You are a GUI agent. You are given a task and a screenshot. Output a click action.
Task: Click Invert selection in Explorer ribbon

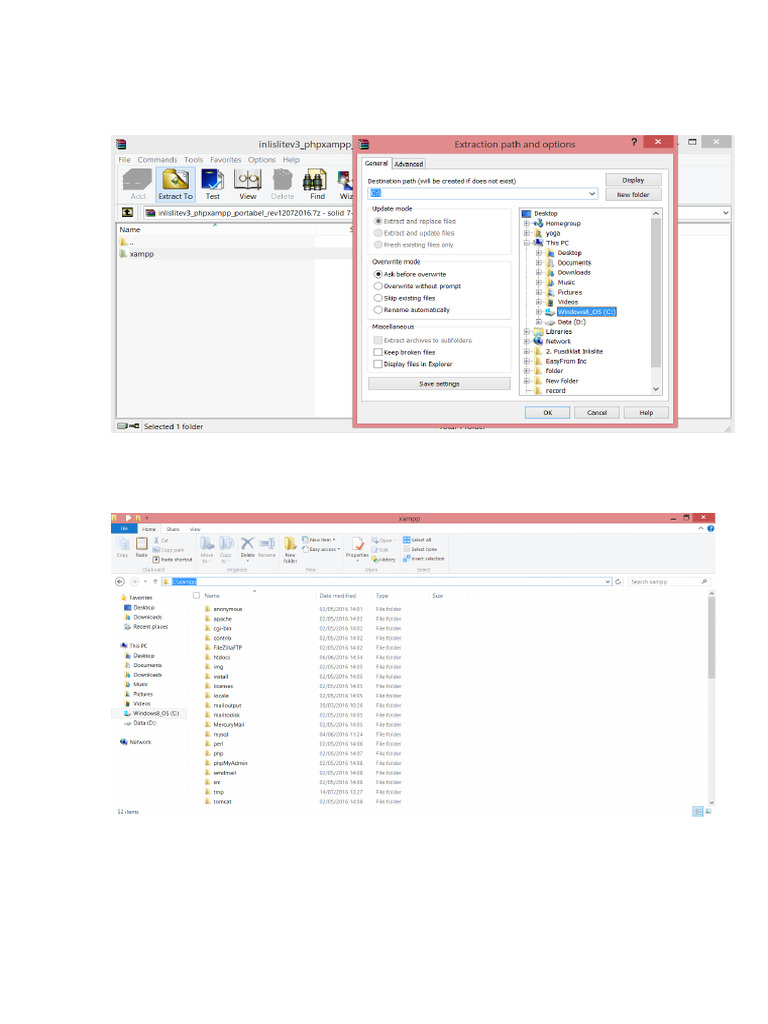(423, 558)
